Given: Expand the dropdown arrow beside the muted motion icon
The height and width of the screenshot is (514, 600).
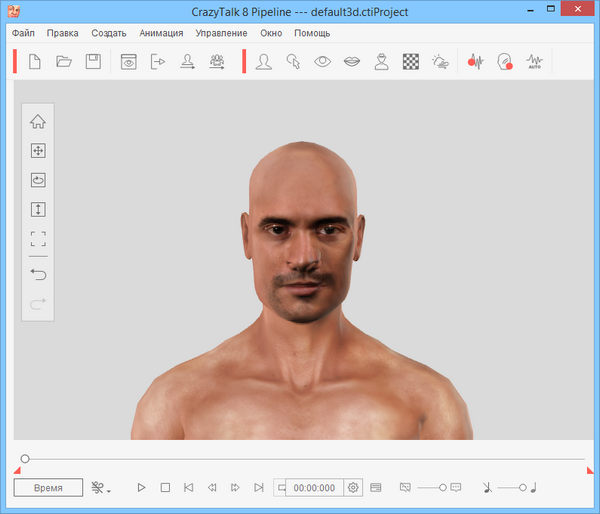Looking at the screenshot, I should pos(108,490).
